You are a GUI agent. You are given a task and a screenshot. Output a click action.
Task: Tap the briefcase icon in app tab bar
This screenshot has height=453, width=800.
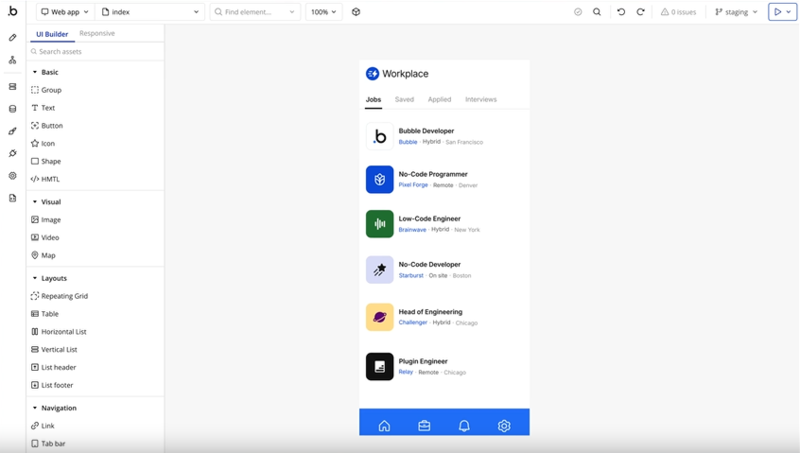424,426
